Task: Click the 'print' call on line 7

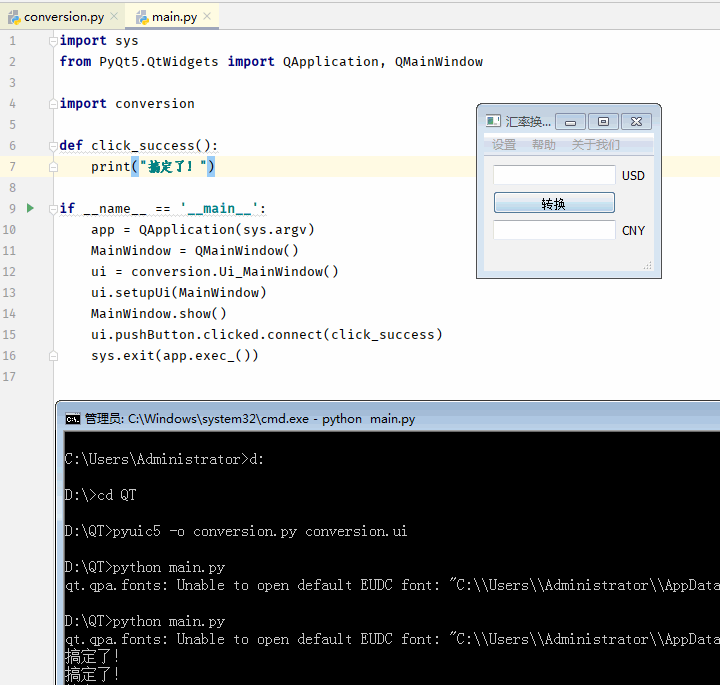Action: [x=111, y=167]
